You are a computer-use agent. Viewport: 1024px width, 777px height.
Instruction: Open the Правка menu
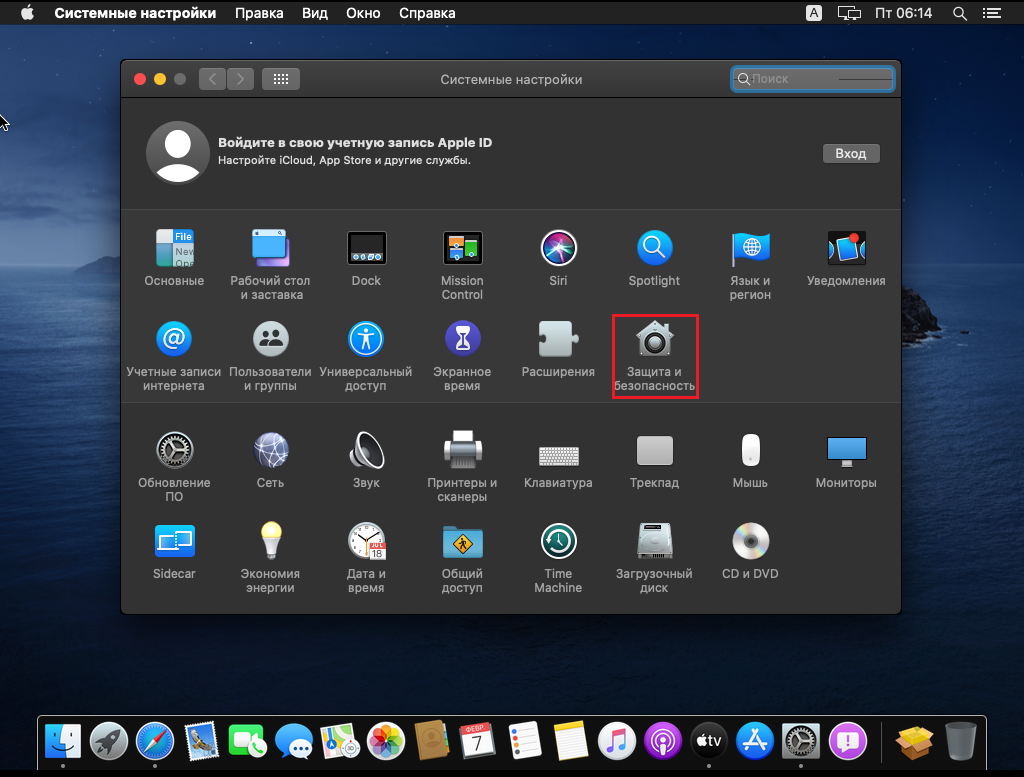pyautogui.click(x=259, y=13)
